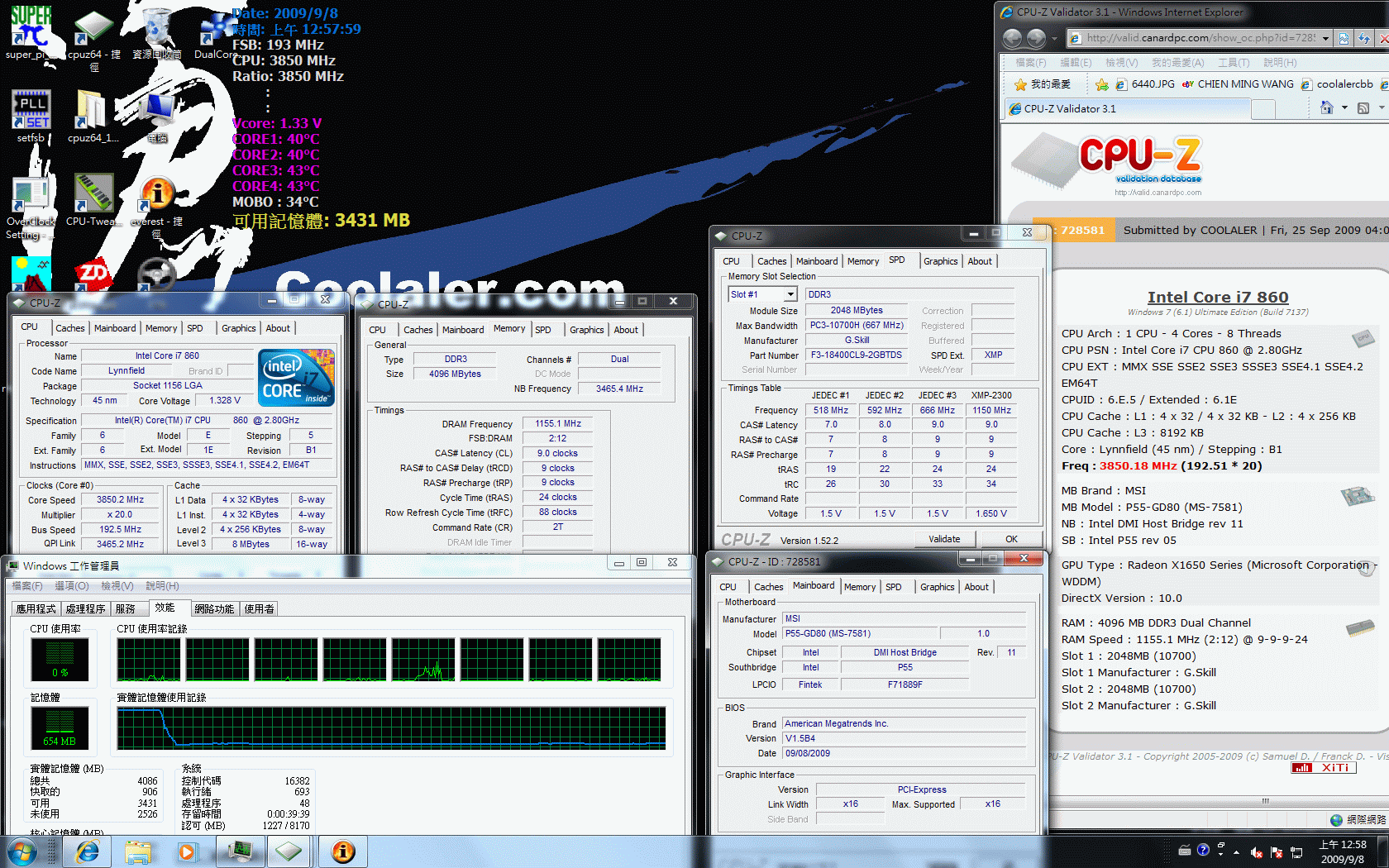This screenshot has height=868, width=1389.
Task: Switch to Everest taskbar button
Action: [x=342, y=851]
